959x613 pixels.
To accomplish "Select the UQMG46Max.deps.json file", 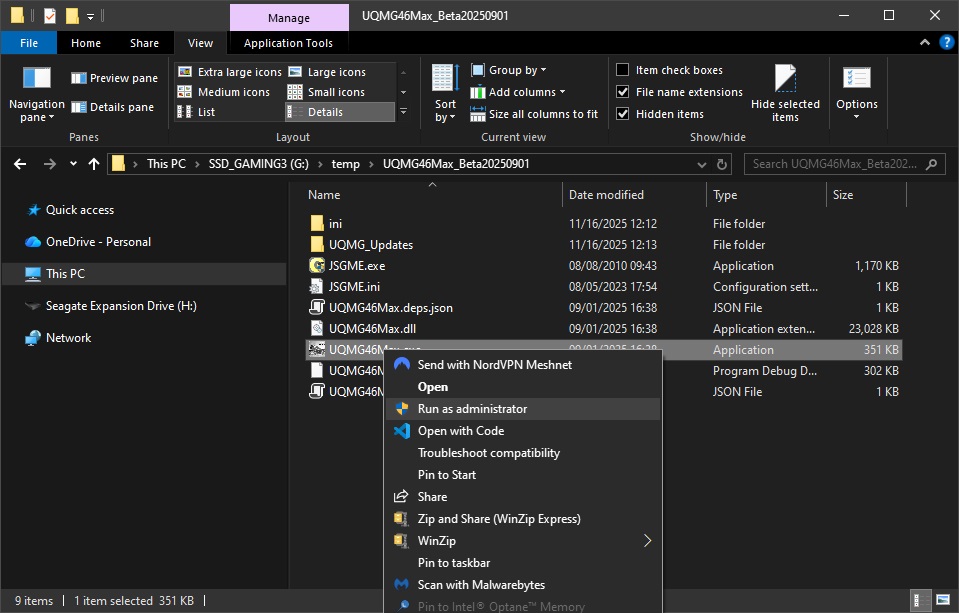I will coord(391,308).
